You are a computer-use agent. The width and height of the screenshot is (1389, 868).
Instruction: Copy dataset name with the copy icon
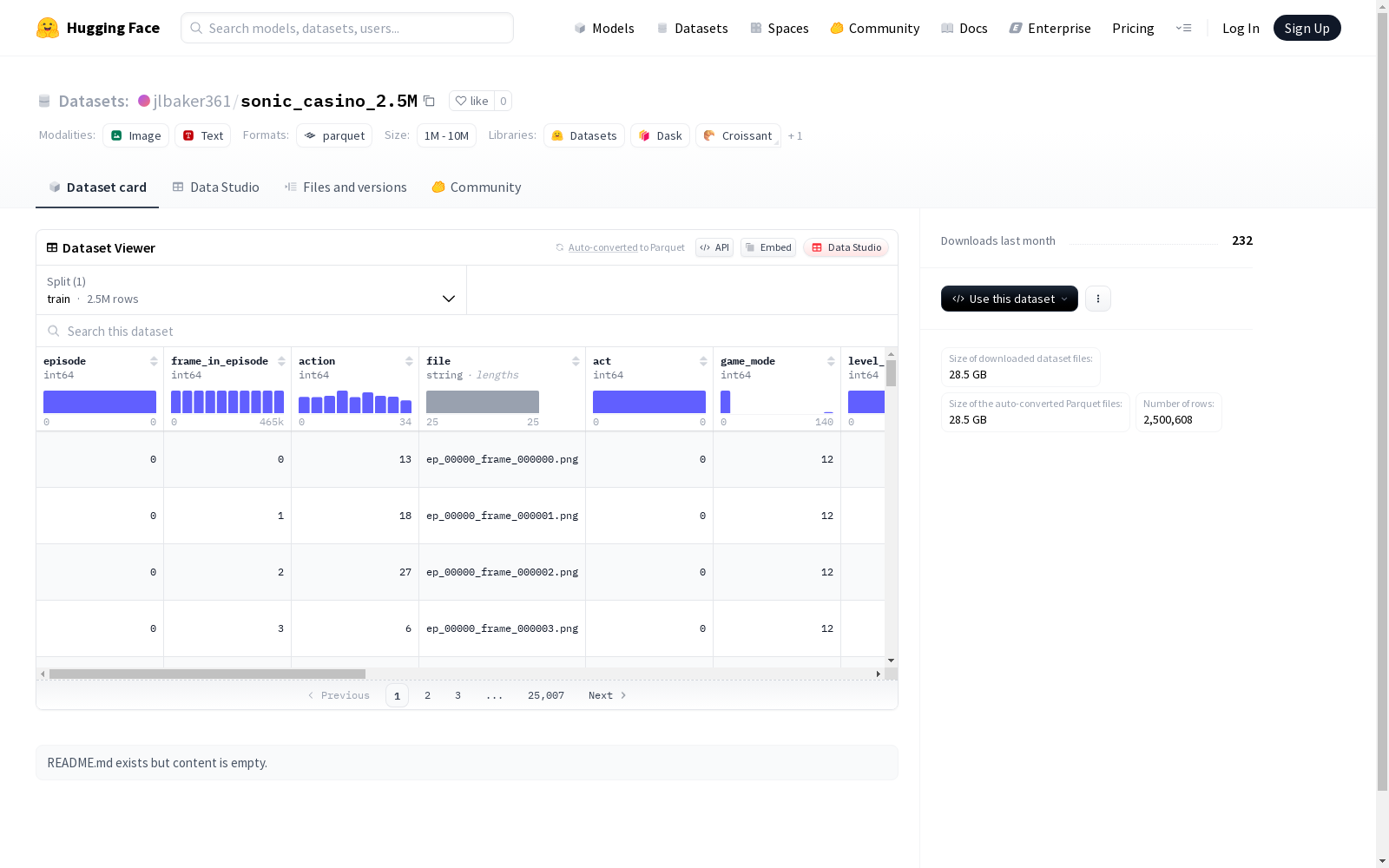429,101
